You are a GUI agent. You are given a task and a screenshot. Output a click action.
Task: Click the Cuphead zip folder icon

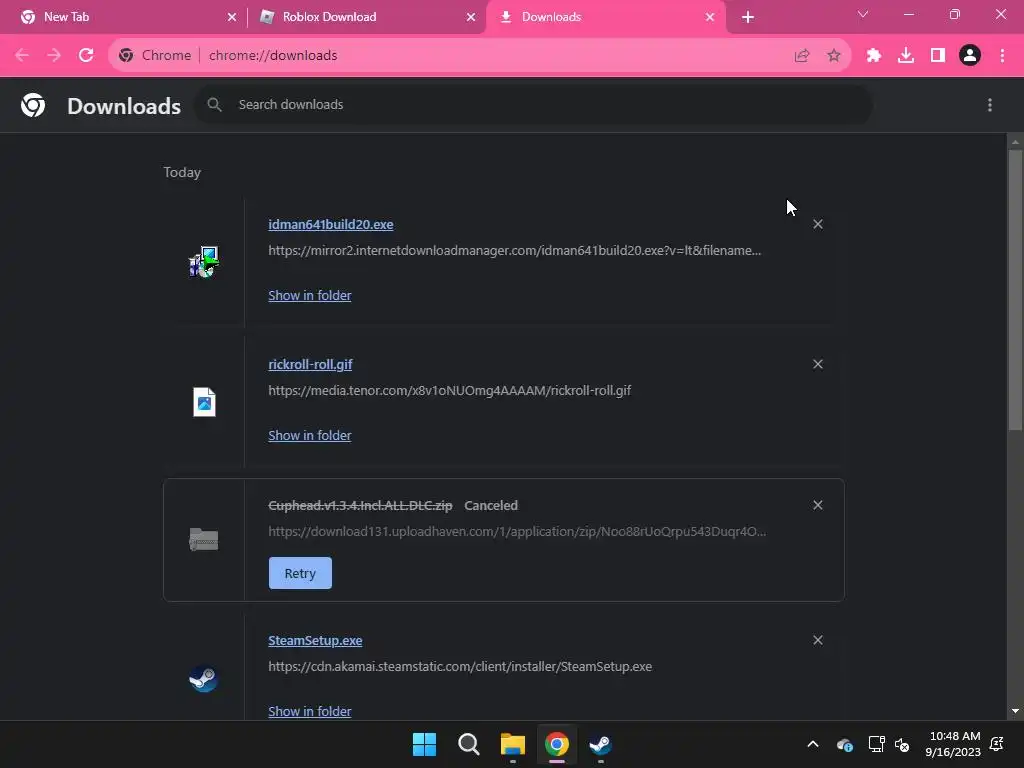pyautogui.click(x=204, y=540)
